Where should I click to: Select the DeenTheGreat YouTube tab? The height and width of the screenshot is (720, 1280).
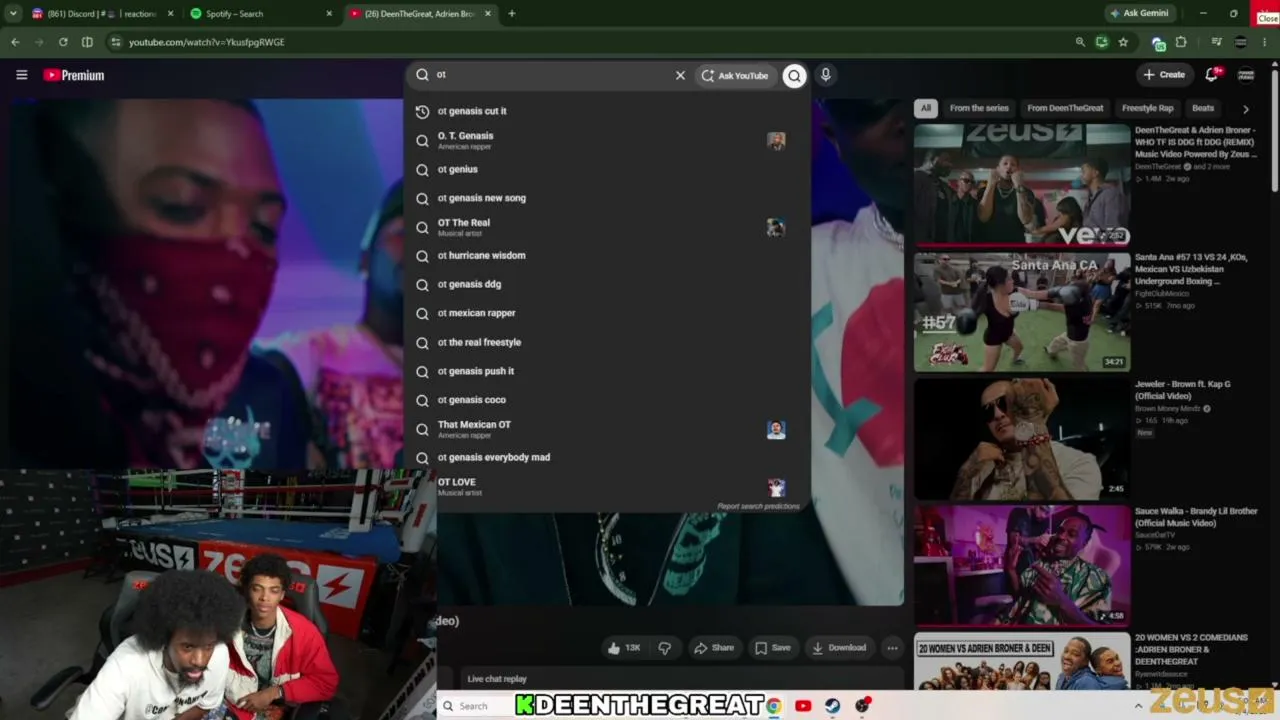click(x=420, y=13)
